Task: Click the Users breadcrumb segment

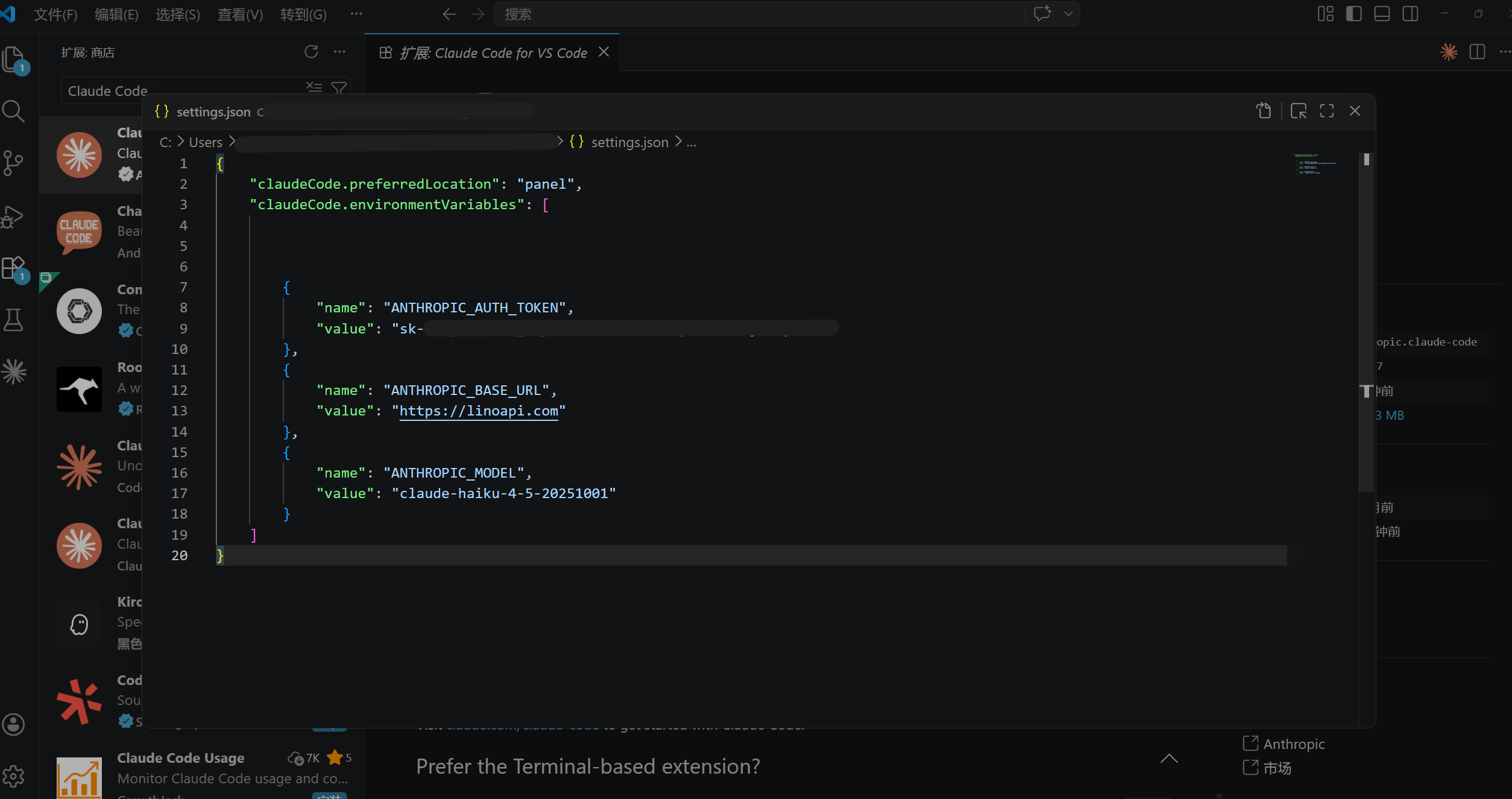Action: pos(206,142)
